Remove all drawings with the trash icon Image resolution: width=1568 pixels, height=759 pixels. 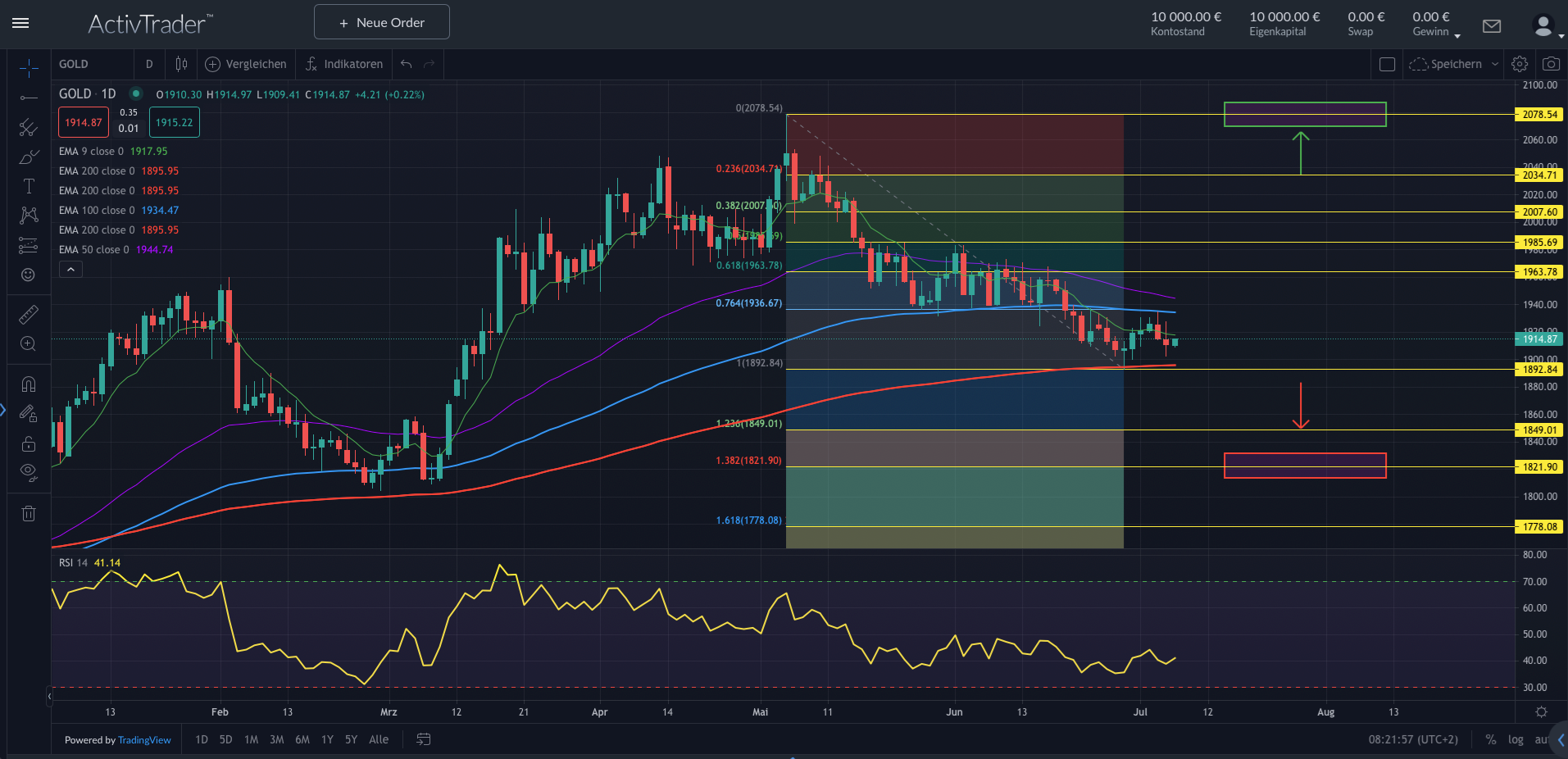coord(29,512)
